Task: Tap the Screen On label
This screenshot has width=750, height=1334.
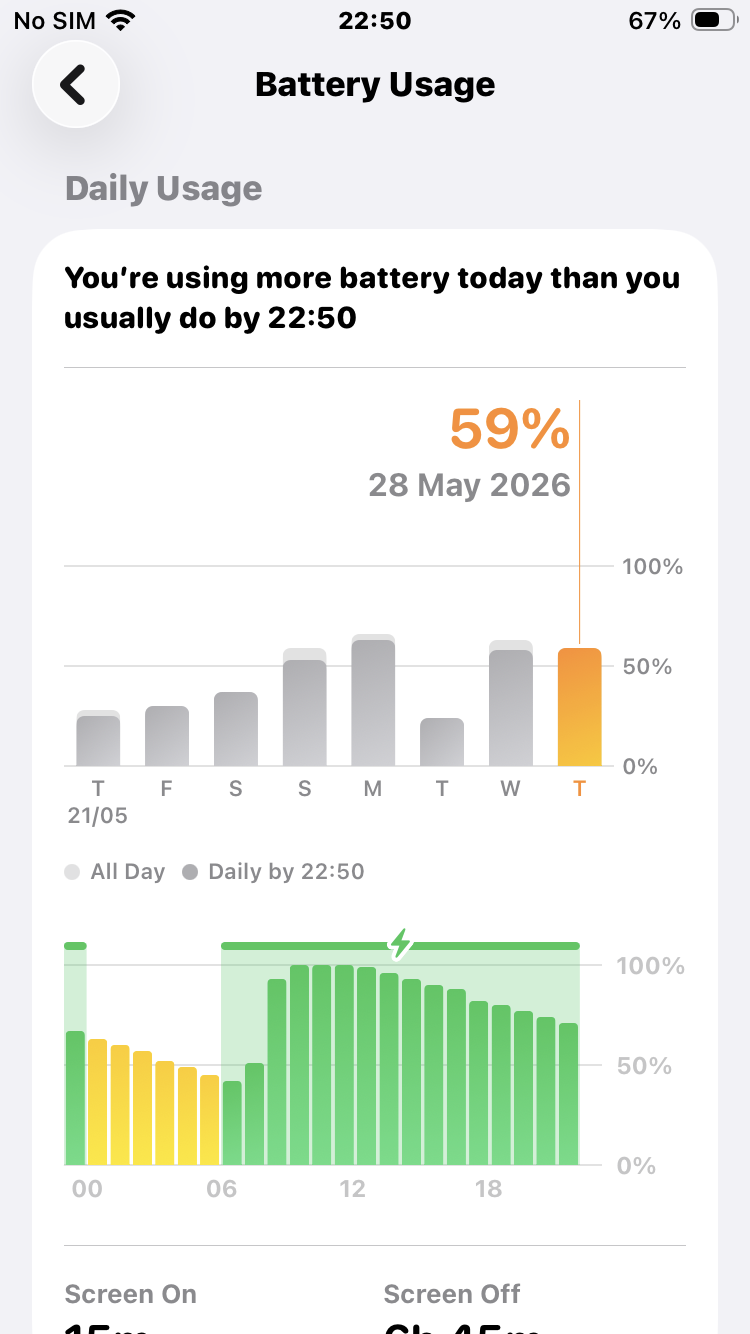Action: click(x=131, y=1294)
